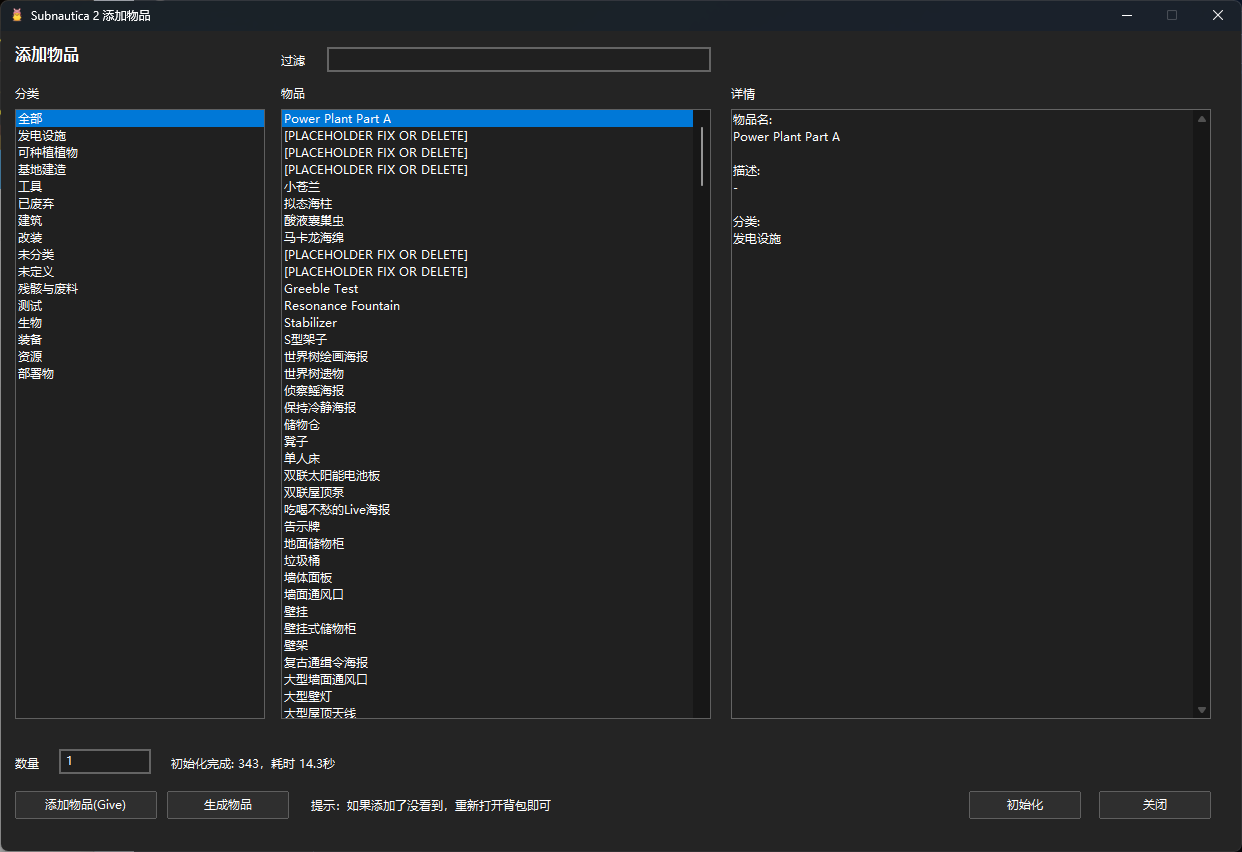Click the item list scrollbar thumb
The image size is (1242, 852).
[x=702, y=156]
